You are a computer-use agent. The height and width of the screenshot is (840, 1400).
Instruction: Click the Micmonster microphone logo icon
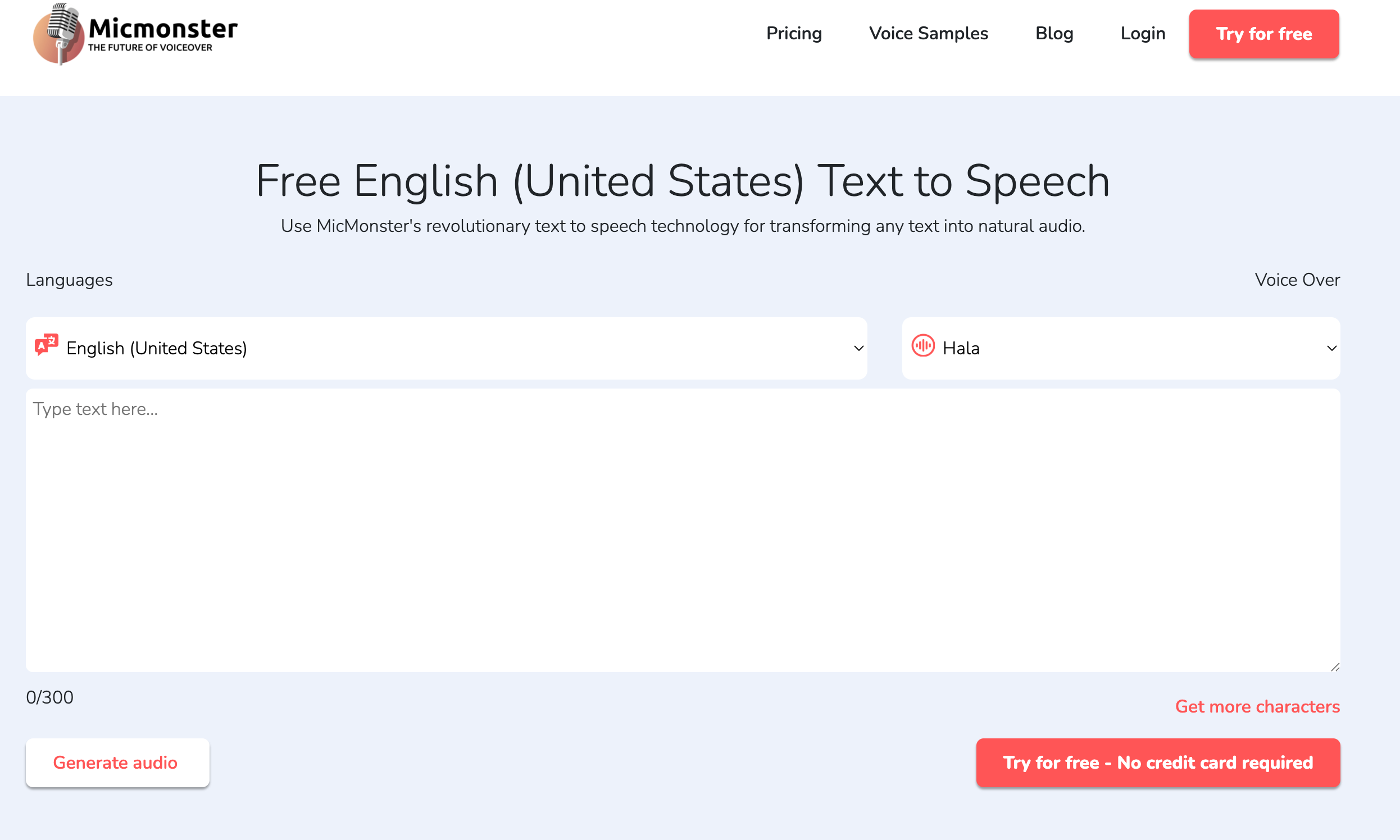tap(59, 34)
